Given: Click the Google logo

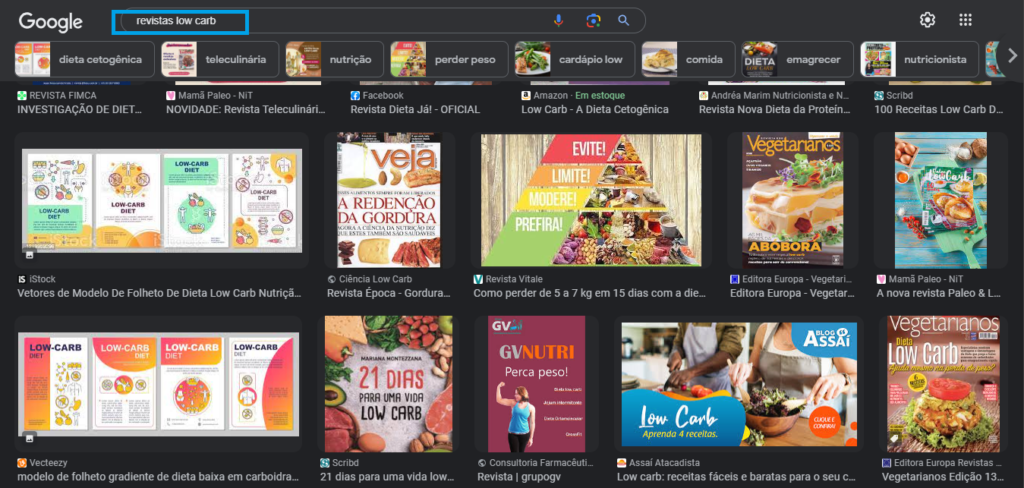Looking at the screenshot, I should click(51, 22).
